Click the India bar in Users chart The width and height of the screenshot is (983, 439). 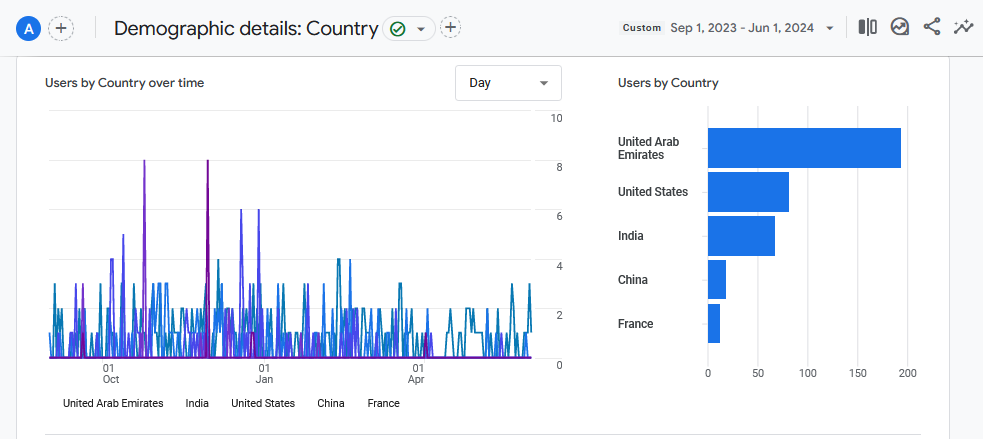pyautogui.click(x=741, y=236)
